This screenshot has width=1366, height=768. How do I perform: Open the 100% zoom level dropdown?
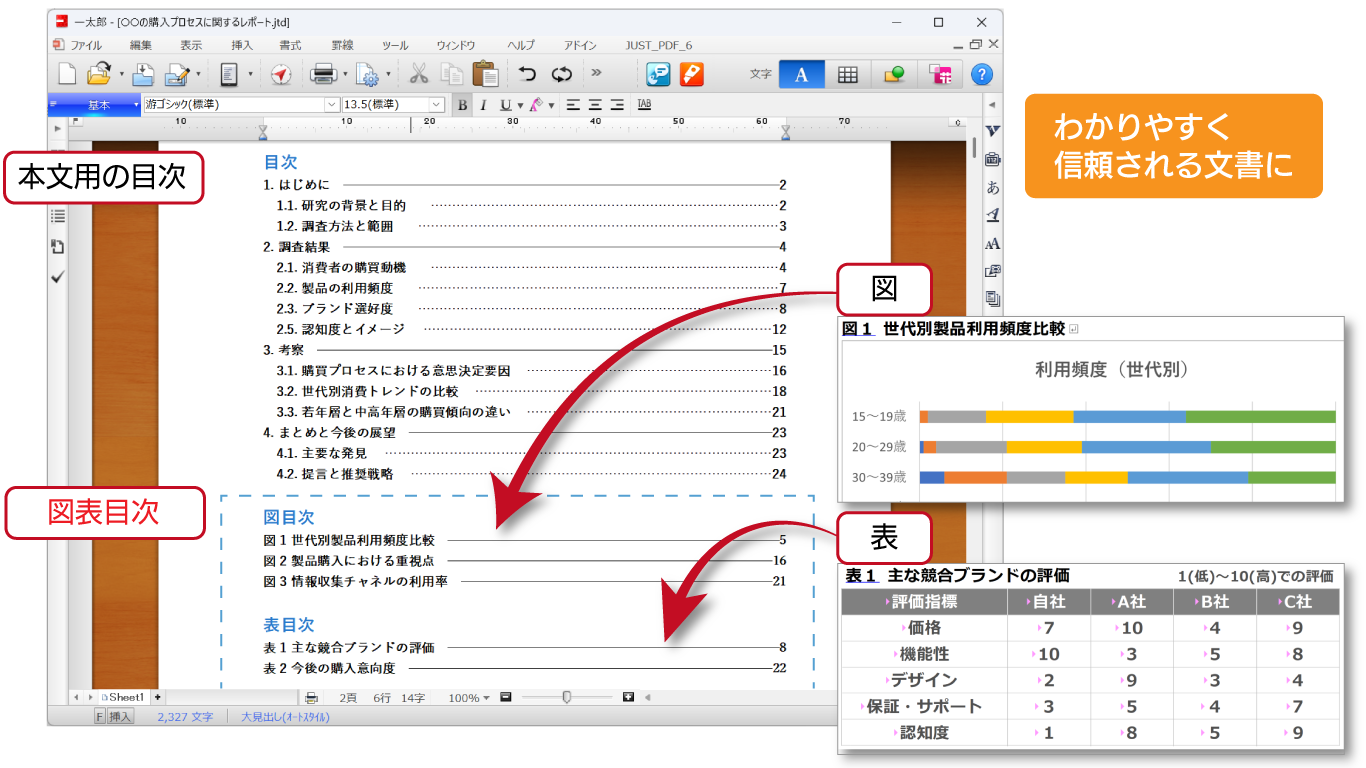pos(486,698)
